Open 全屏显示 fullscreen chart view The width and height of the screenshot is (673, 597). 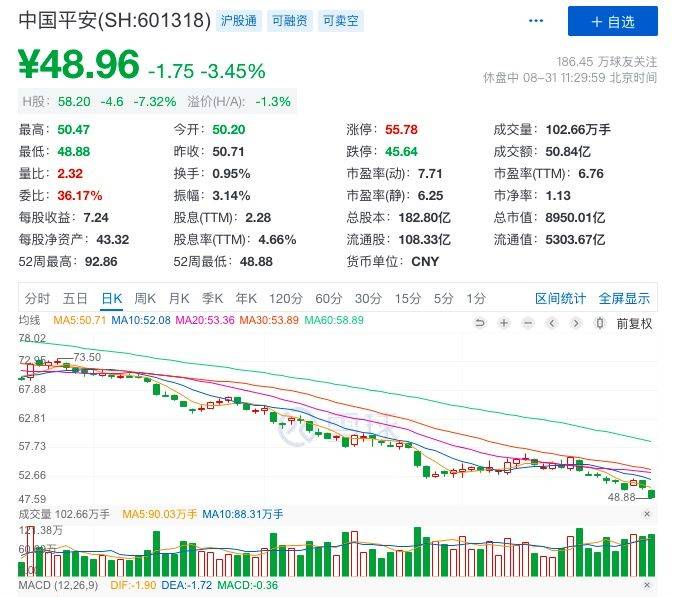(x=624, y=298)
